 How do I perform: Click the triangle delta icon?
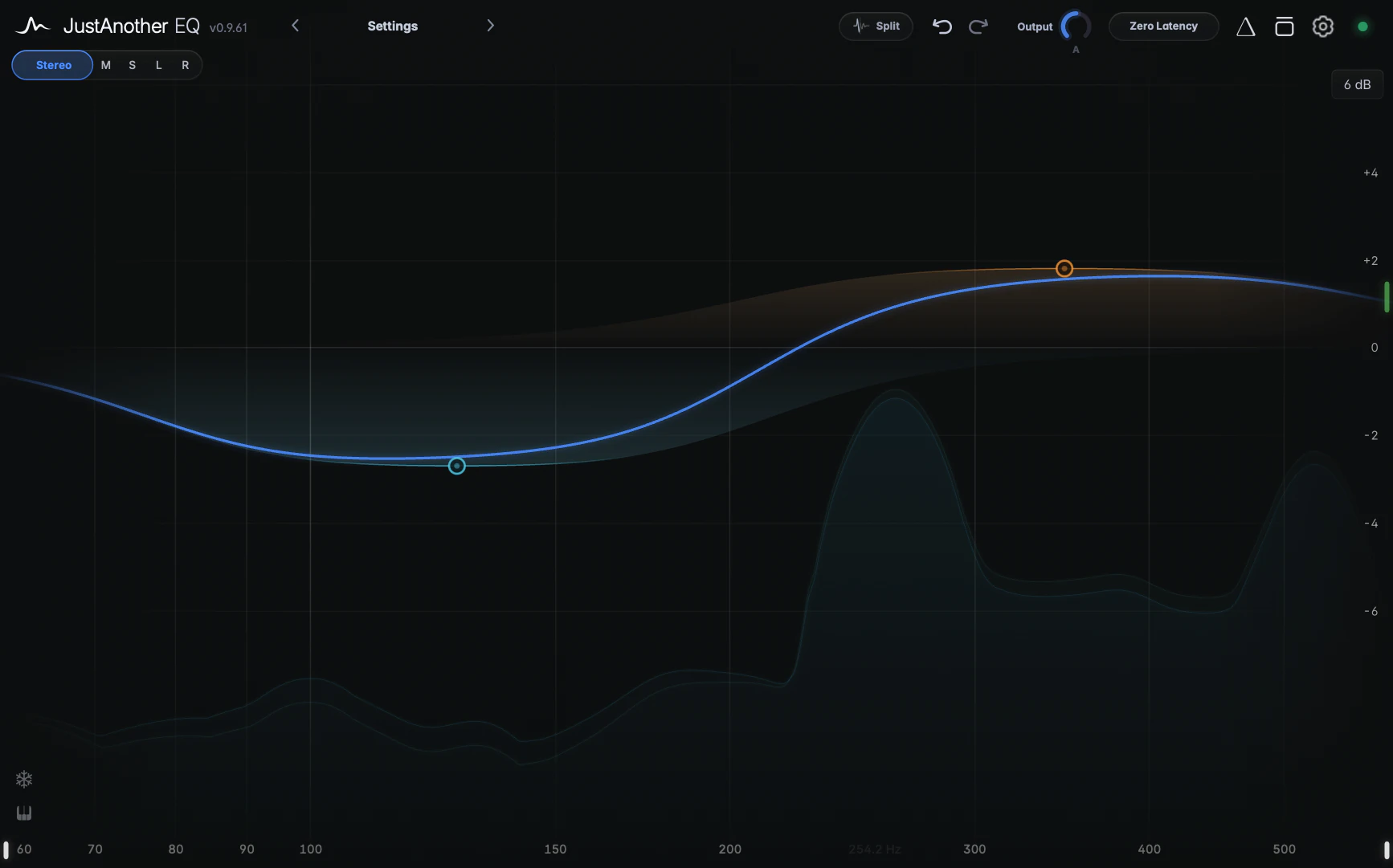point(1245,26)
